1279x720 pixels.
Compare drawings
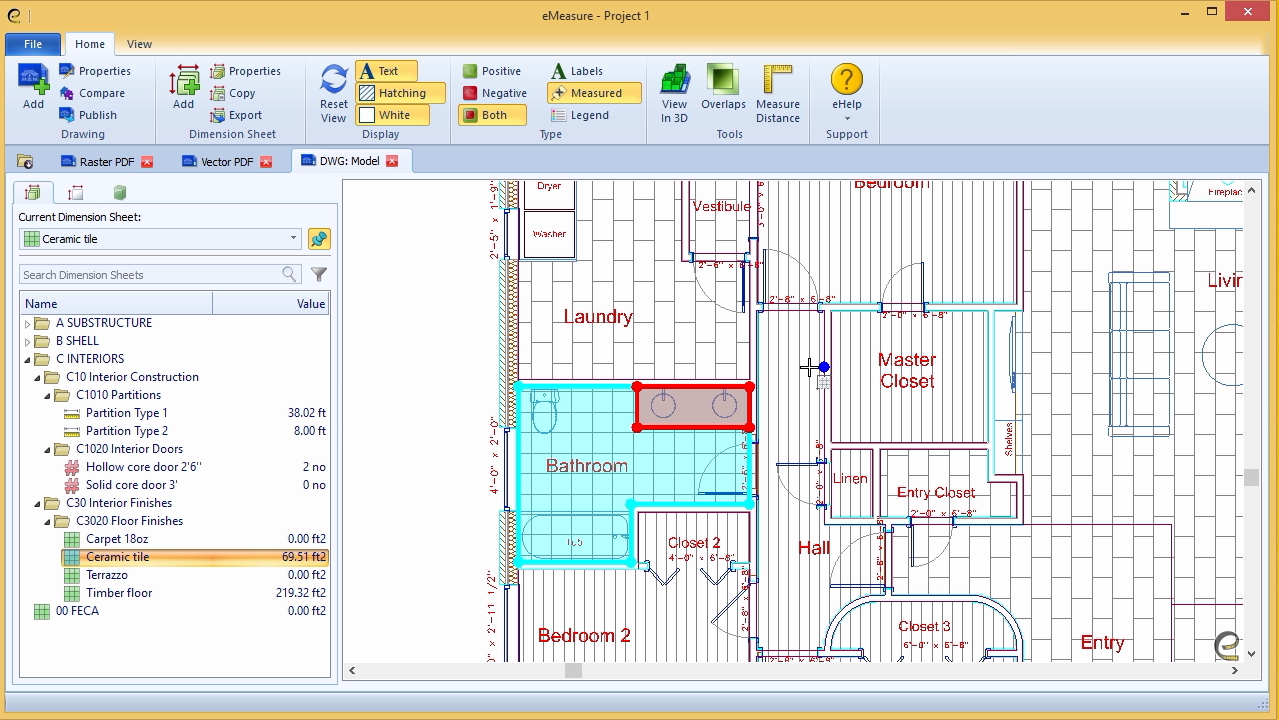tap(92, 93)
